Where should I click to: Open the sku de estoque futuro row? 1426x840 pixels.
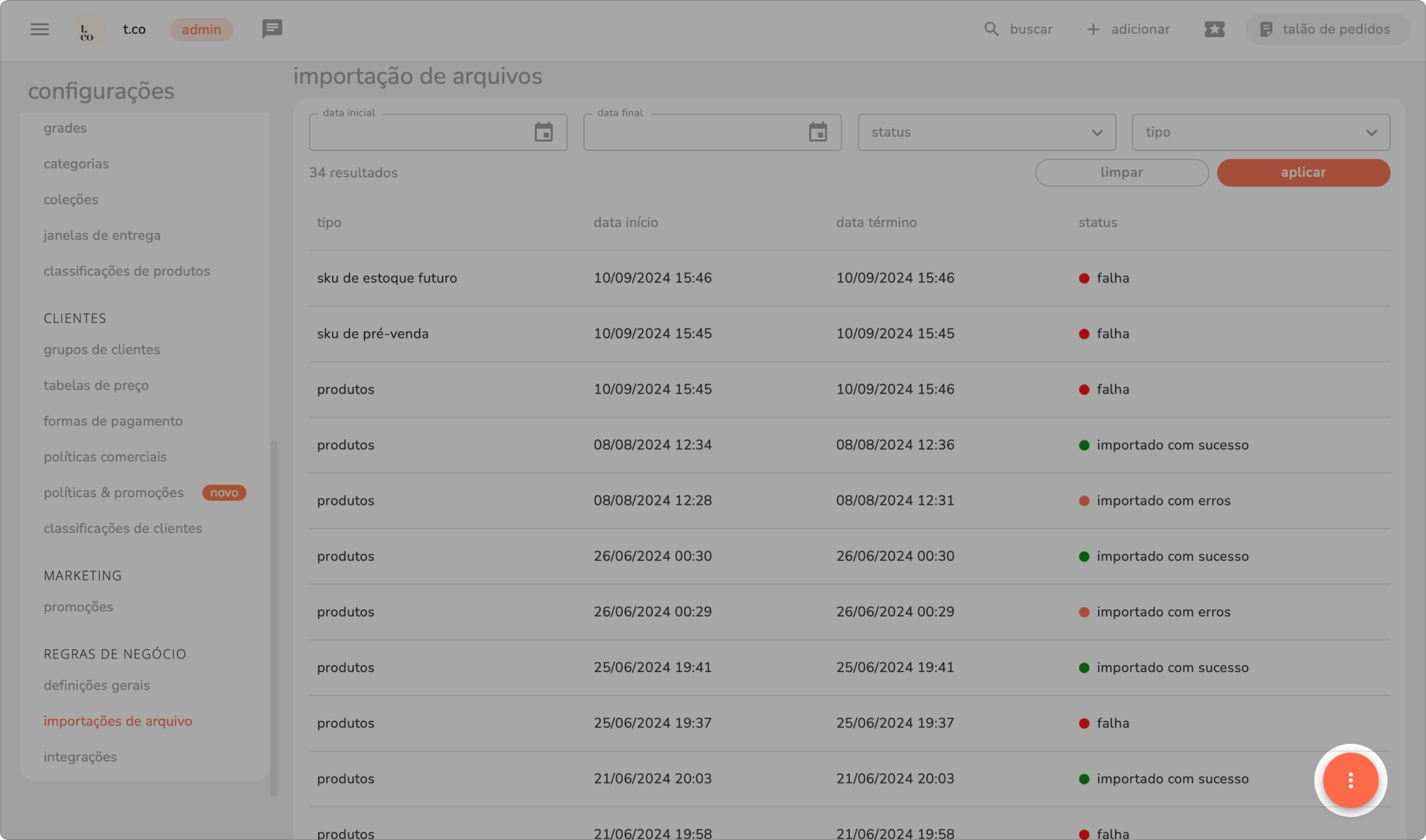387,278
